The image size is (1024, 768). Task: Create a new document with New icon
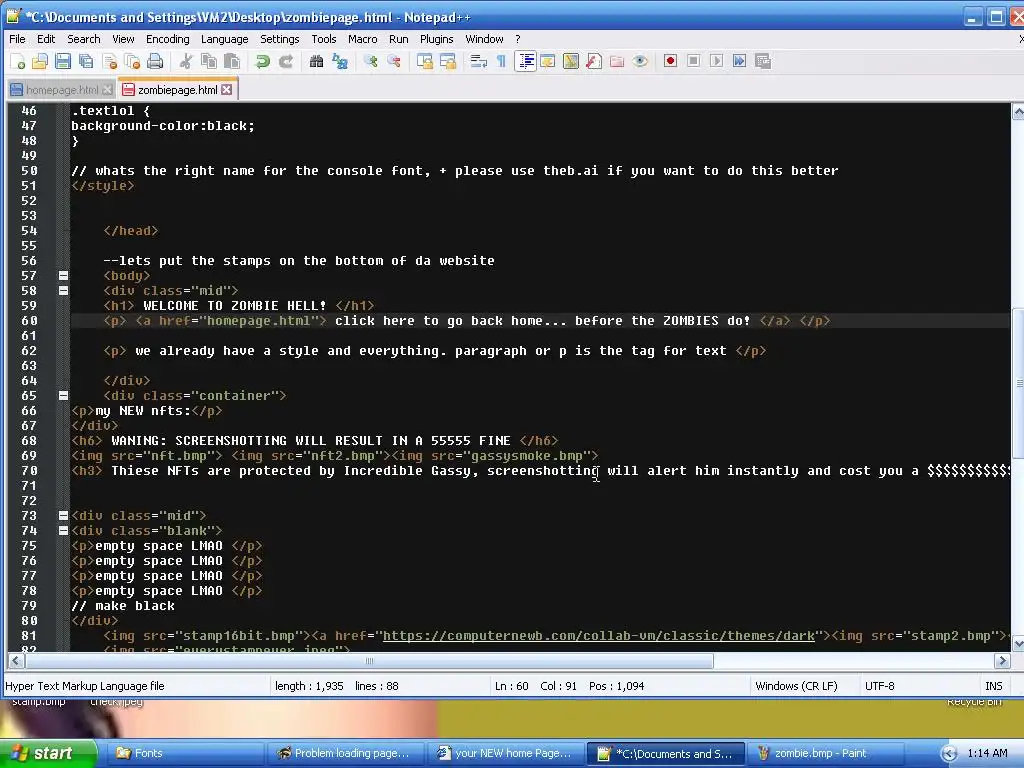[x=18, y=61]
